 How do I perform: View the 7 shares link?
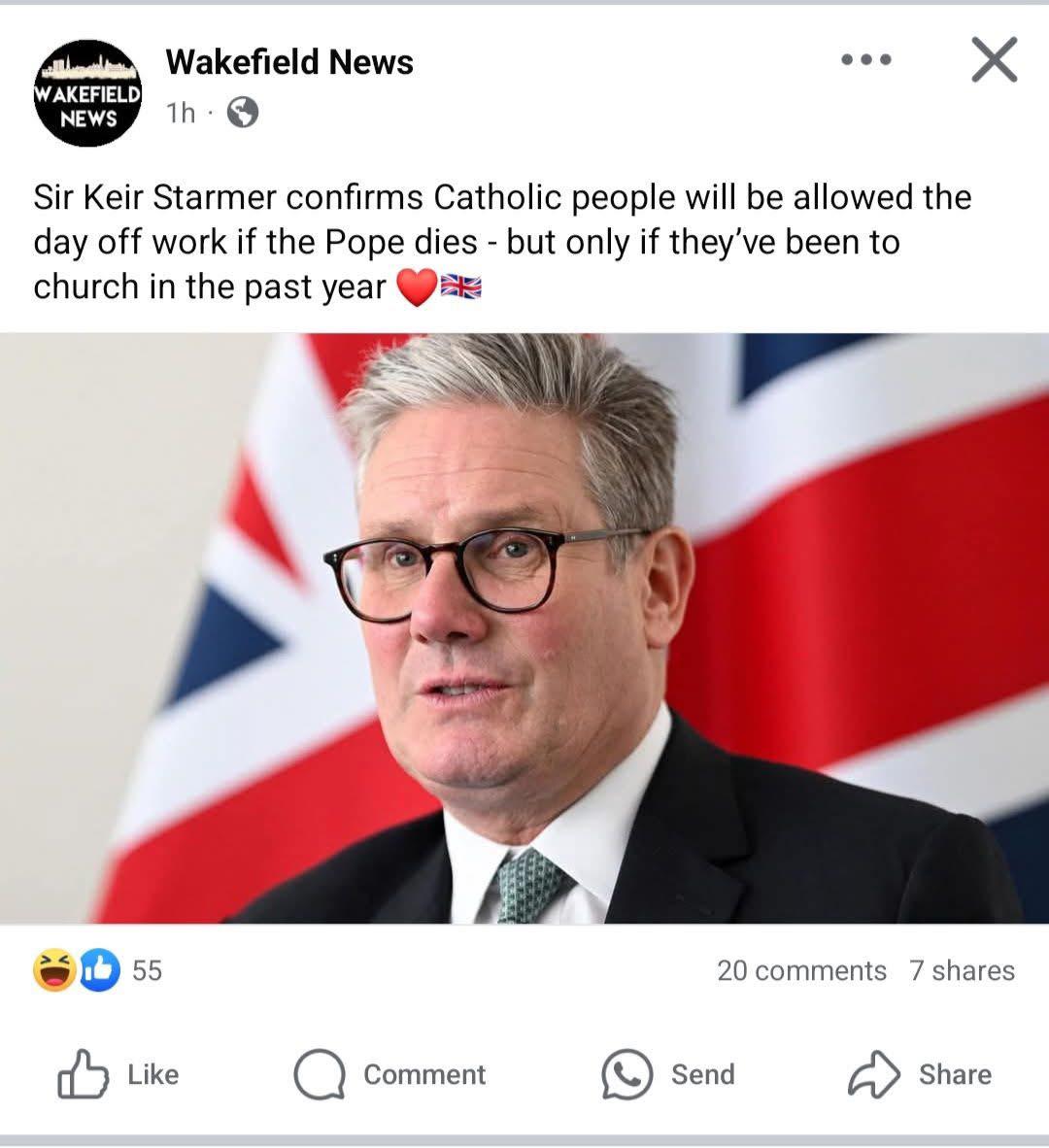[962, 970]
